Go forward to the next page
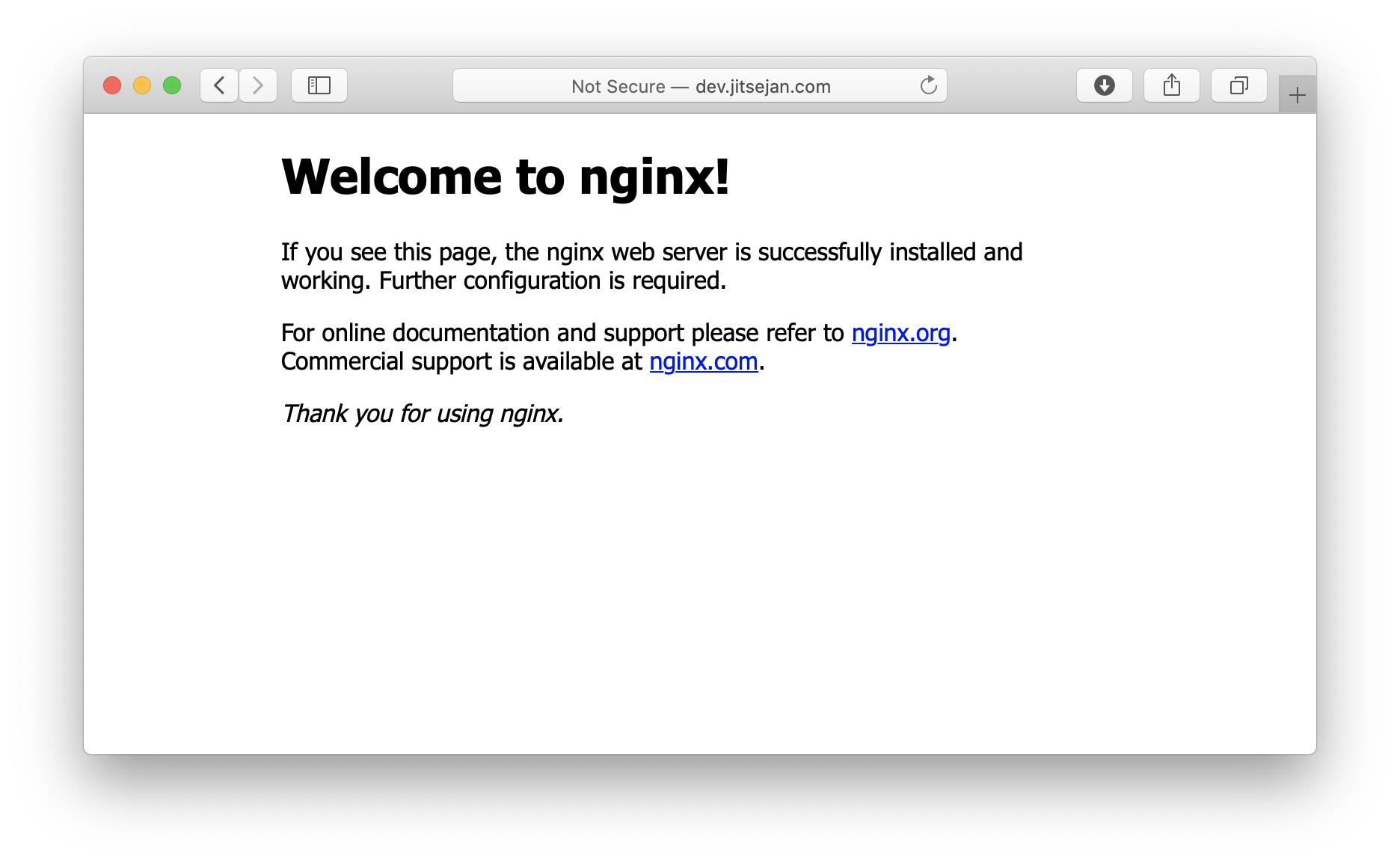This screenshot has width=1400, height=865. click(x=258, y=85)
